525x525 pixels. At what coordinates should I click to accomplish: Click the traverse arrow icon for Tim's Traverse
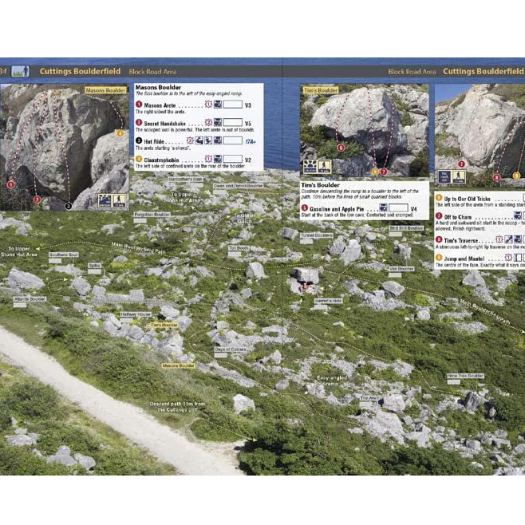(509, 239)
